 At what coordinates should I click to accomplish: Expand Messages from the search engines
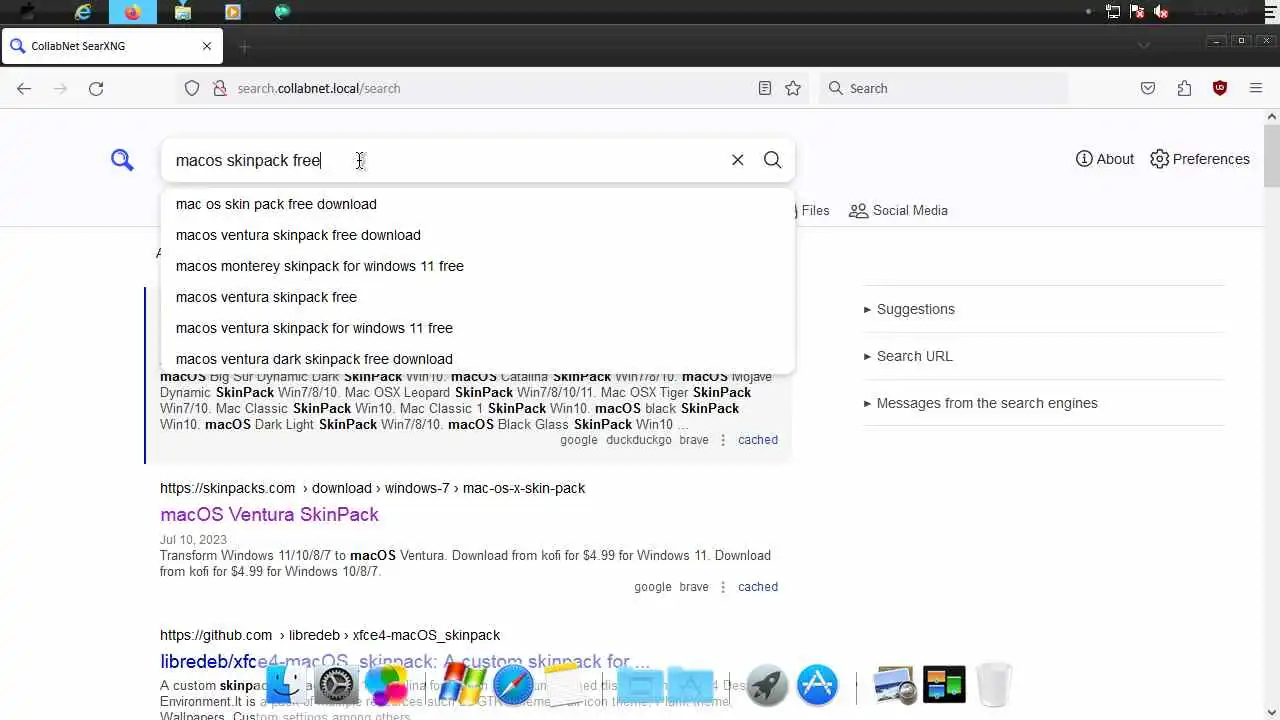pyautogui.click(x=980, y=403)
